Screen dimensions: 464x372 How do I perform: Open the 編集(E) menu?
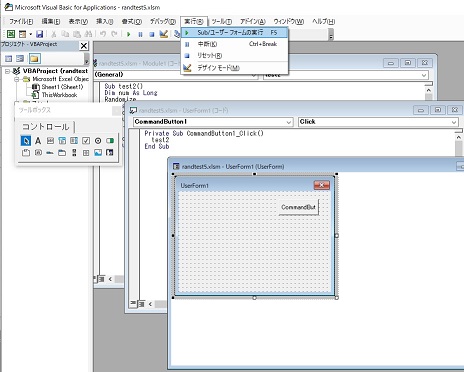coord(51,21)
